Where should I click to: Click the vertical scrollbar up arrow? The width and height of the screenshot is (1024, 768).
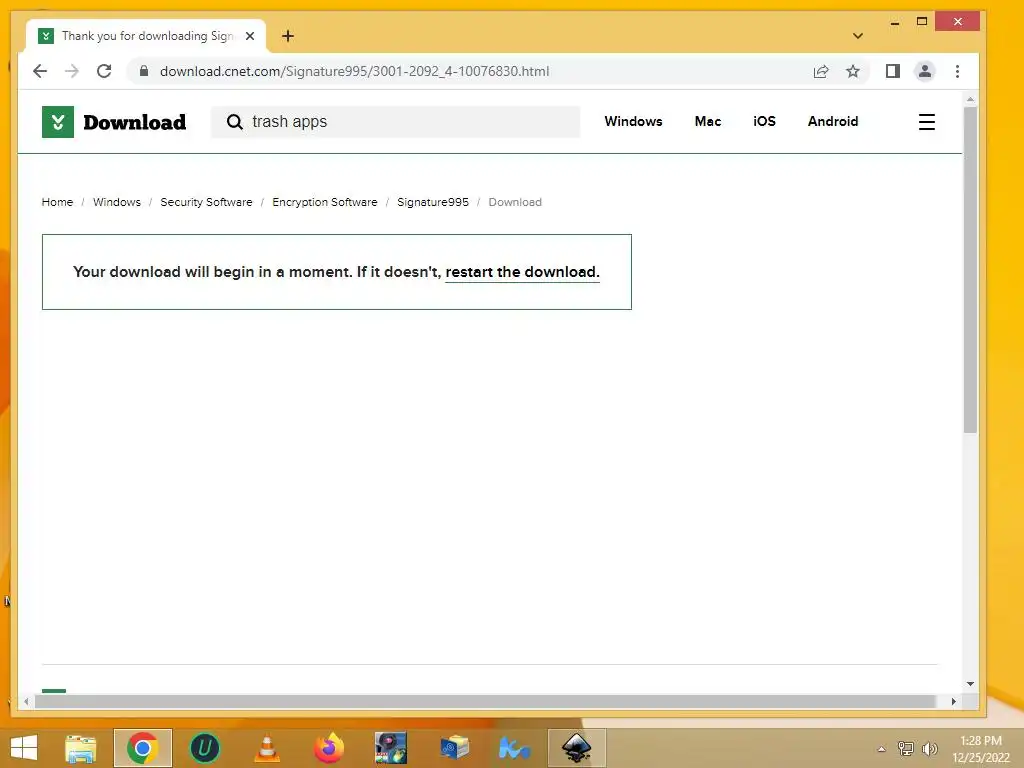tap(970, 99)
